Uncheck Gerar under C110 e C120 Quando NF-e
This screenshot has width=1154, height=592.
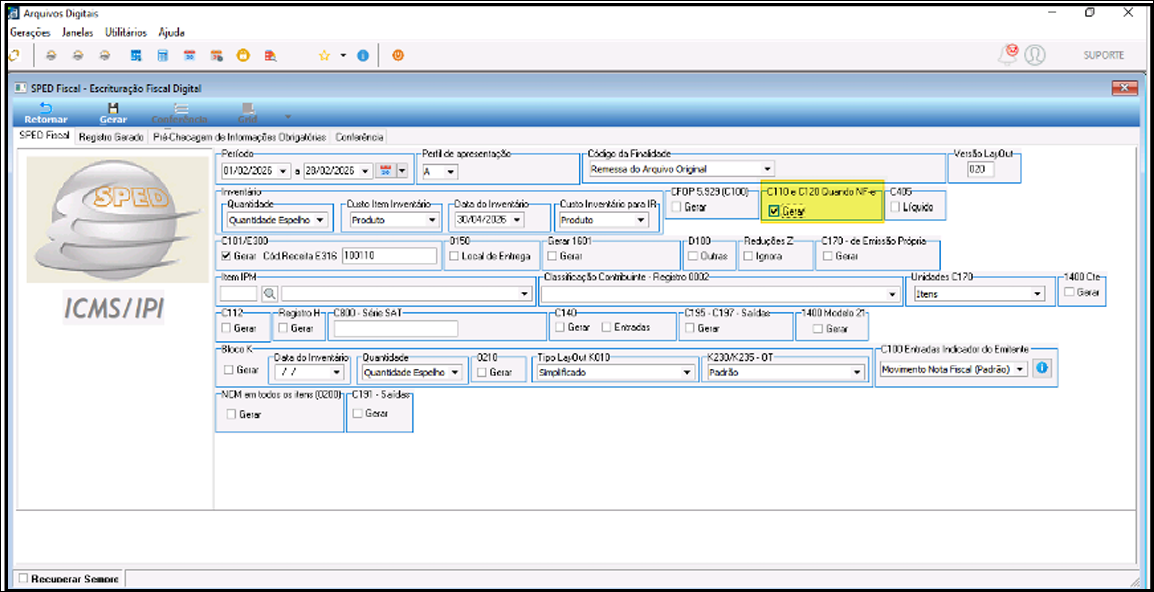pos(774,211)
